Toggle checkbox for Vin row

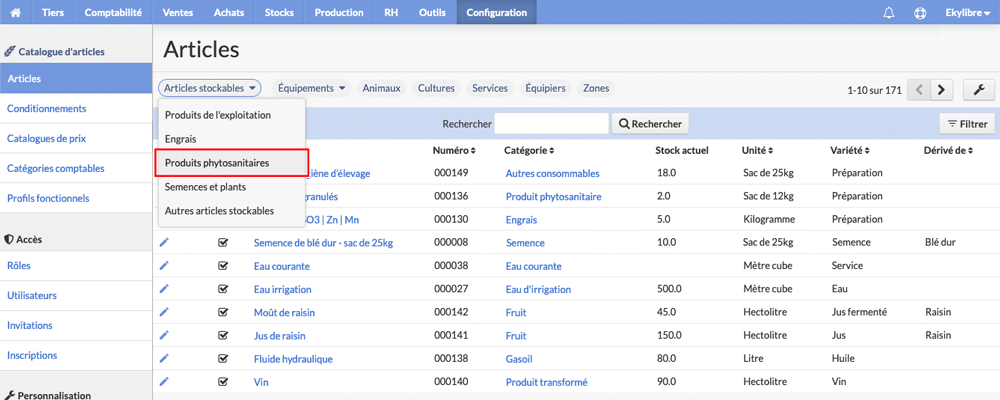coord(223,381)
